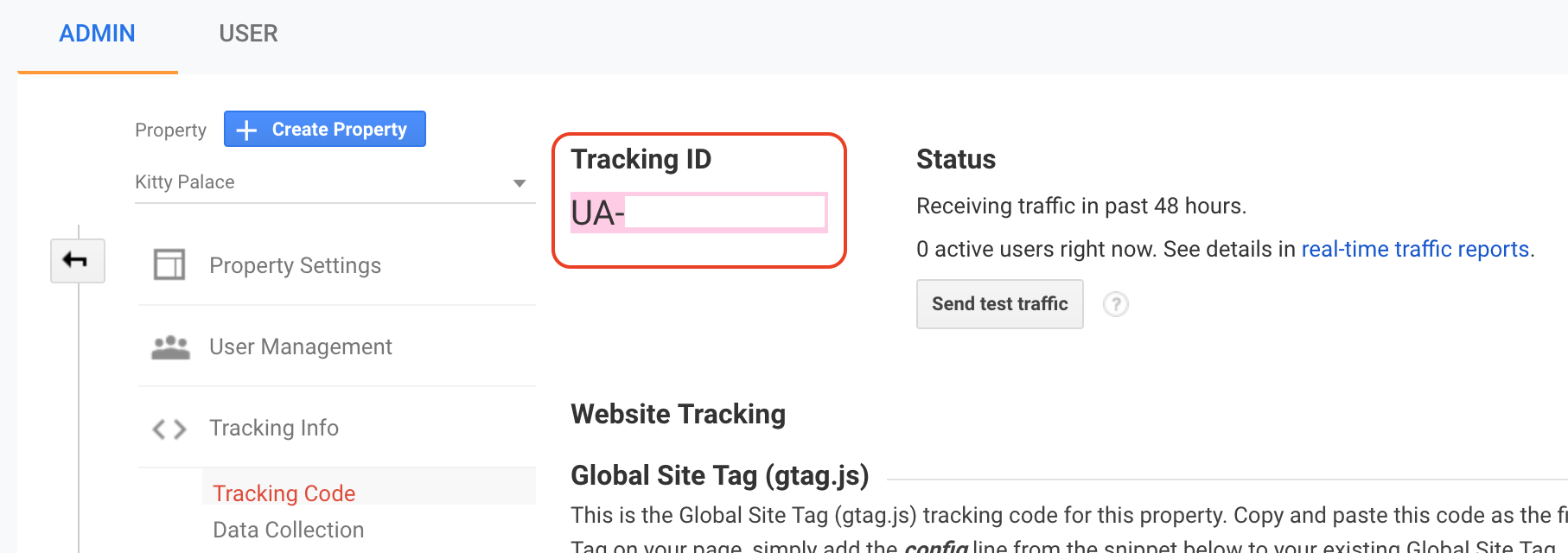Click the Send test traffic button
This screenshot has height=553, width=1568.
[x=999, y=304]
